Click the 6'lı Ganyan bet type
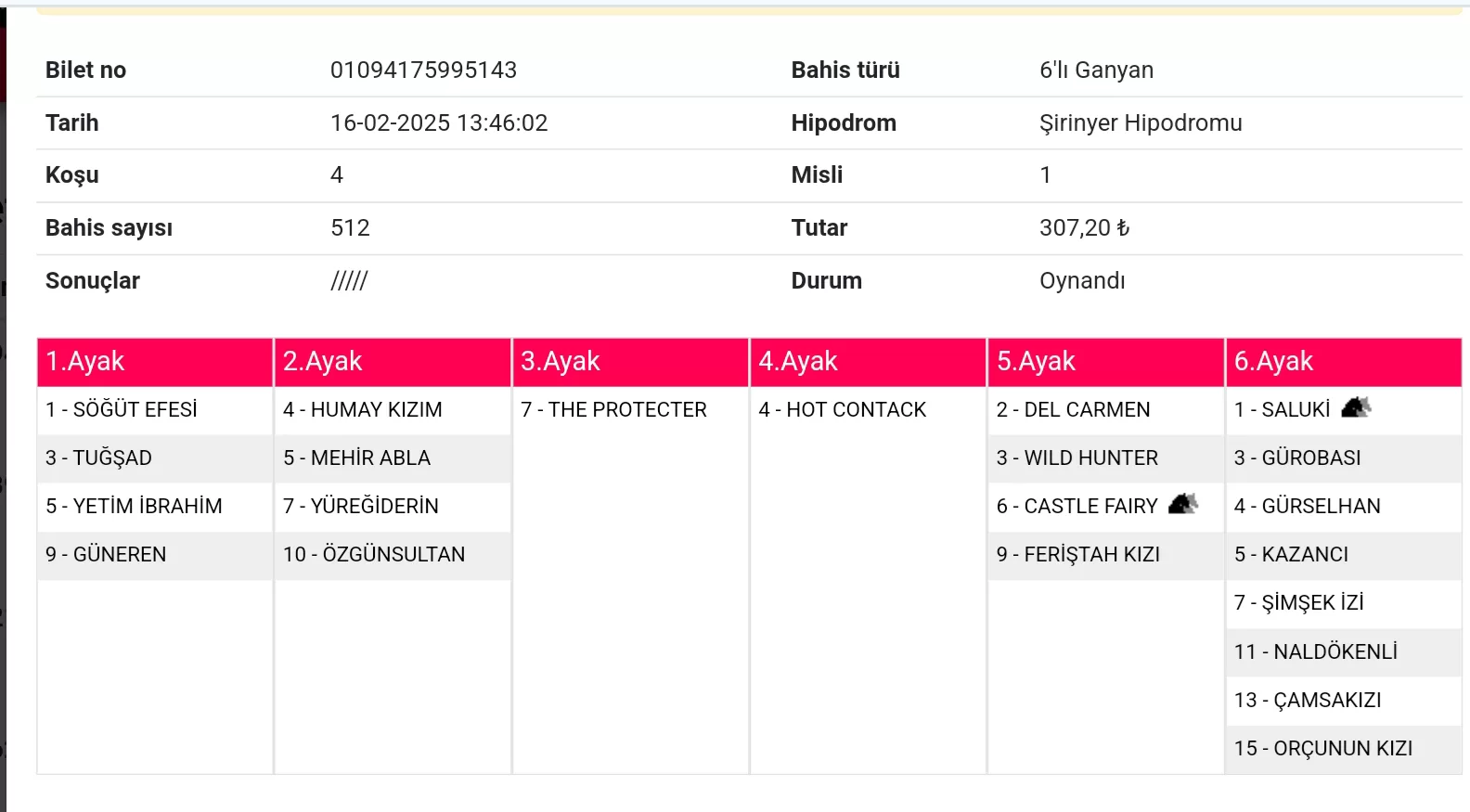 coord(1096,71)
